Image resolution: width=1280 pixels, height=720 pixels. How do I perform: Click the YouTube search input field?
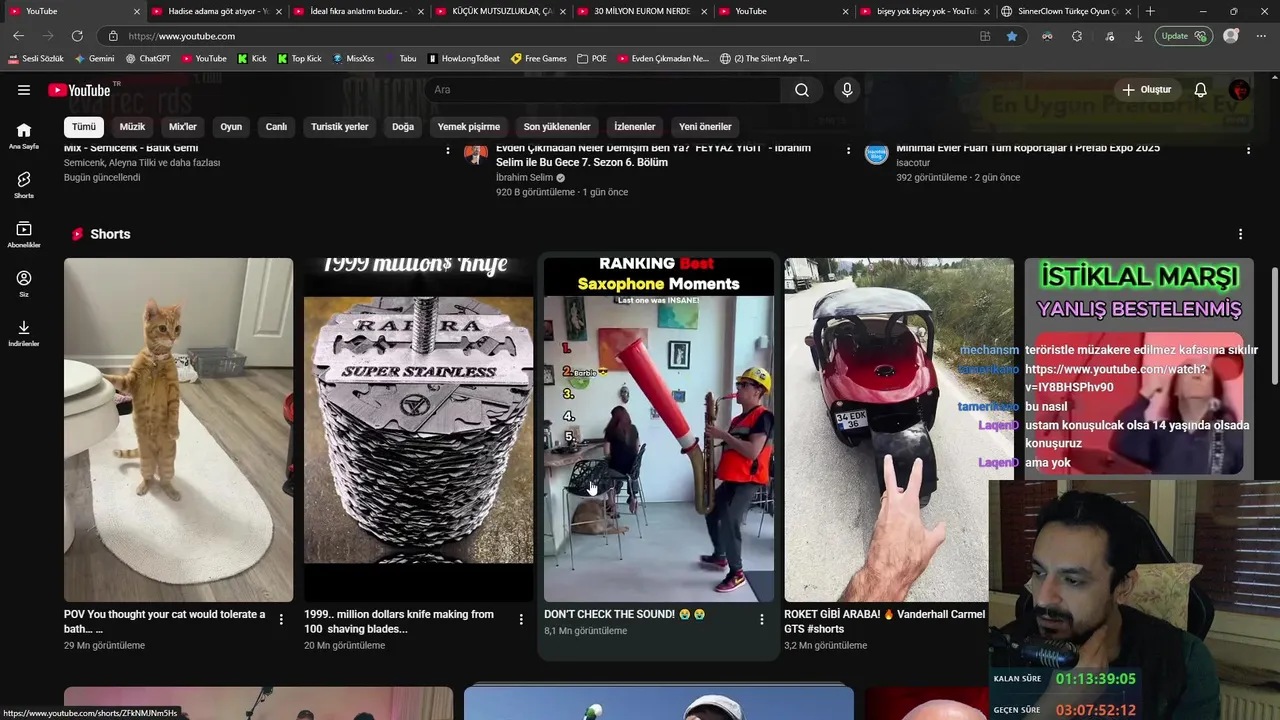(603, 90)
